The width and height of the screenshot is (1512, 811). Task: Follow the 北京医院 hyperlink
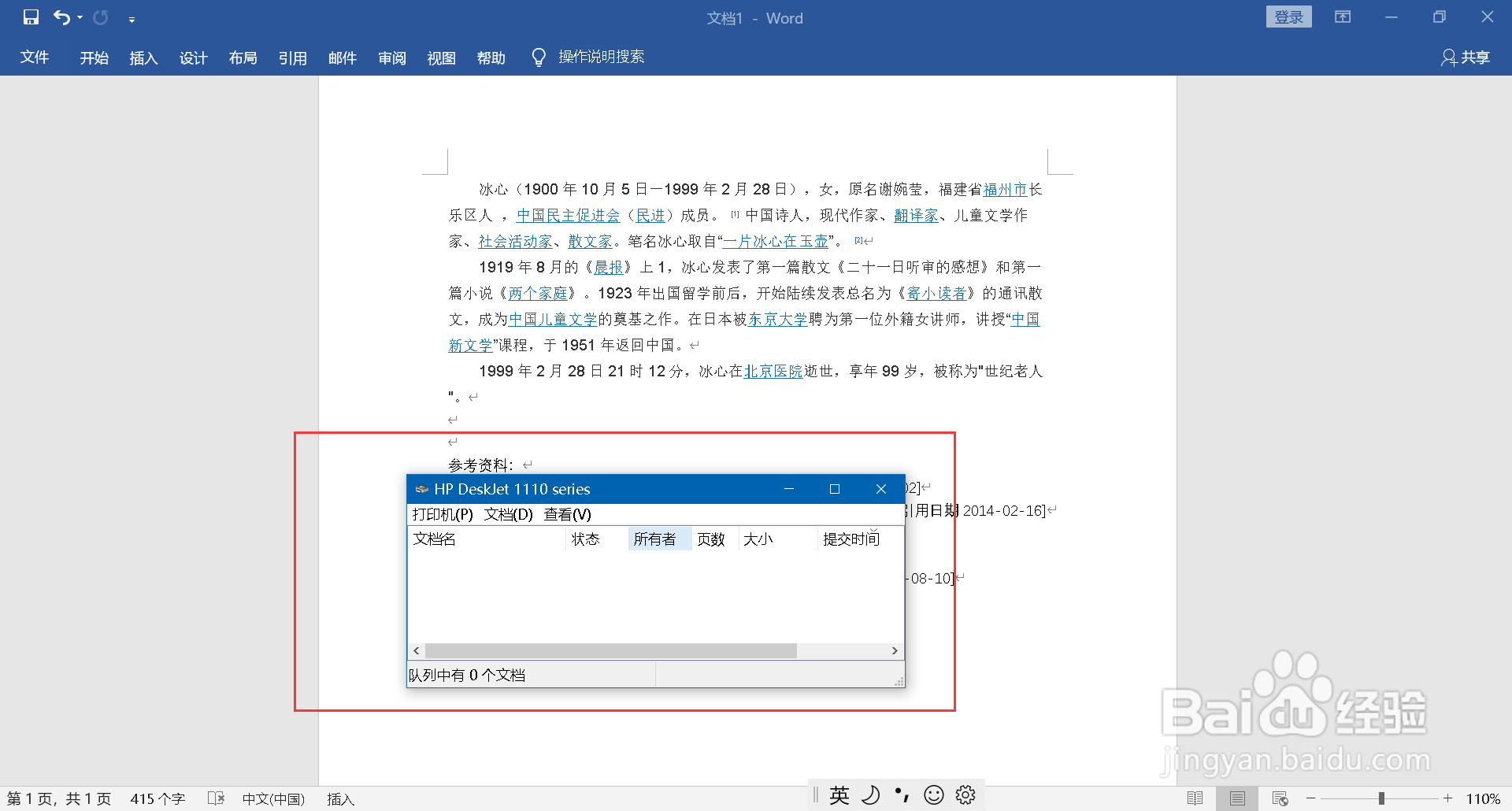(x=773, y=371)
